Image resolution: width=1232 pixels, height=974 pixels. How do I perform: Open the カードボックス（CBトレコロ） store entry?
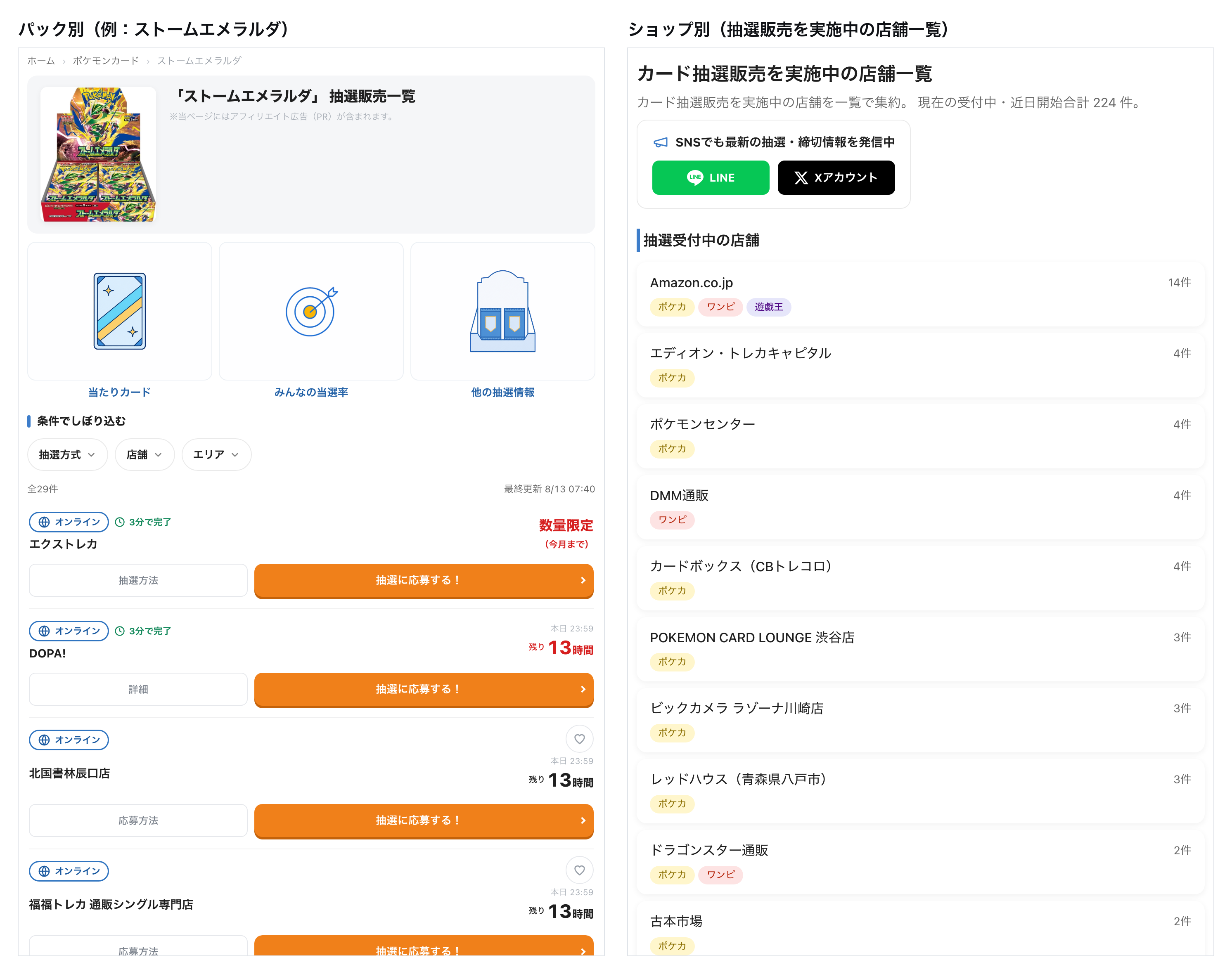[920, 578]
